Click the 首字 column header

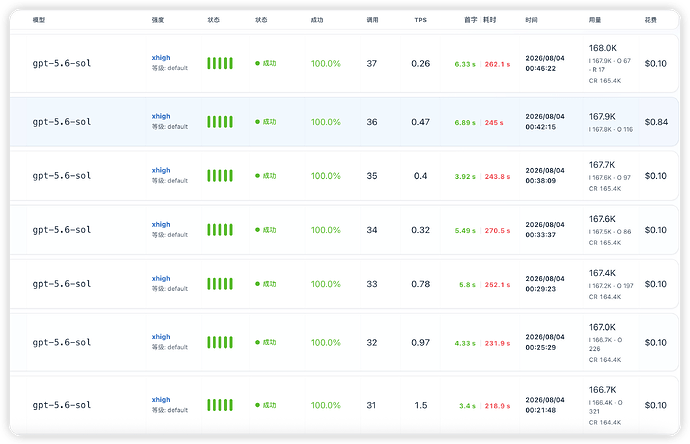point(470,20)
